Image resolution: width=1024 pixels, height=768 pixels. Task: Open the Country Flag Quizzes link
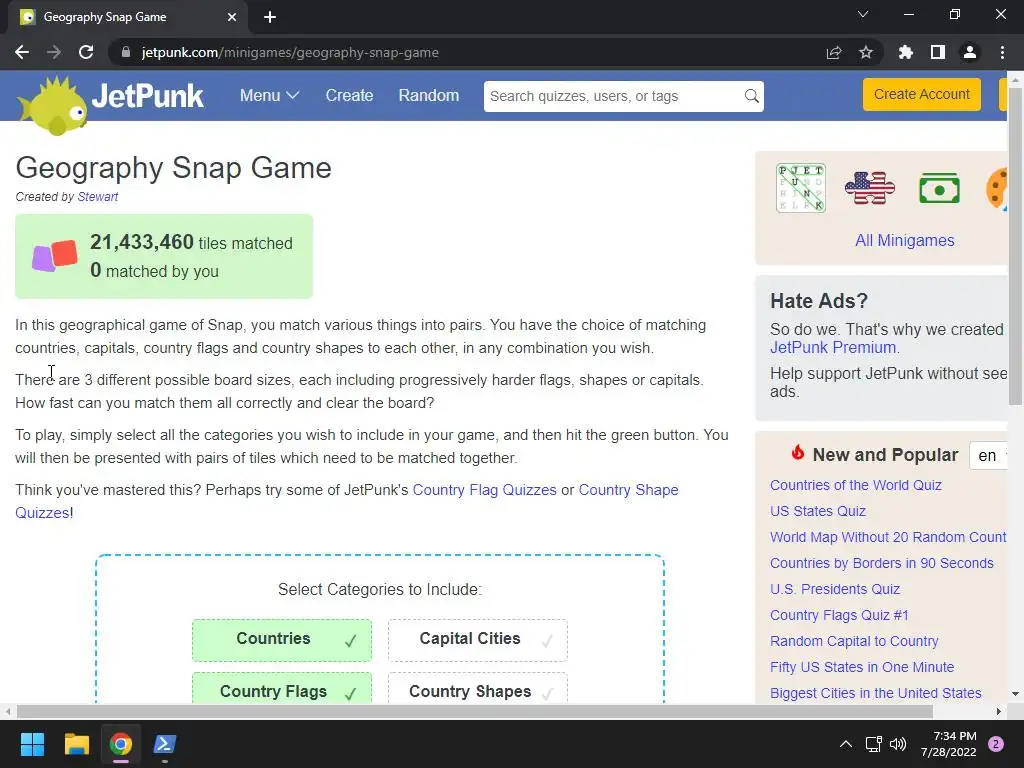click(485, 490)
